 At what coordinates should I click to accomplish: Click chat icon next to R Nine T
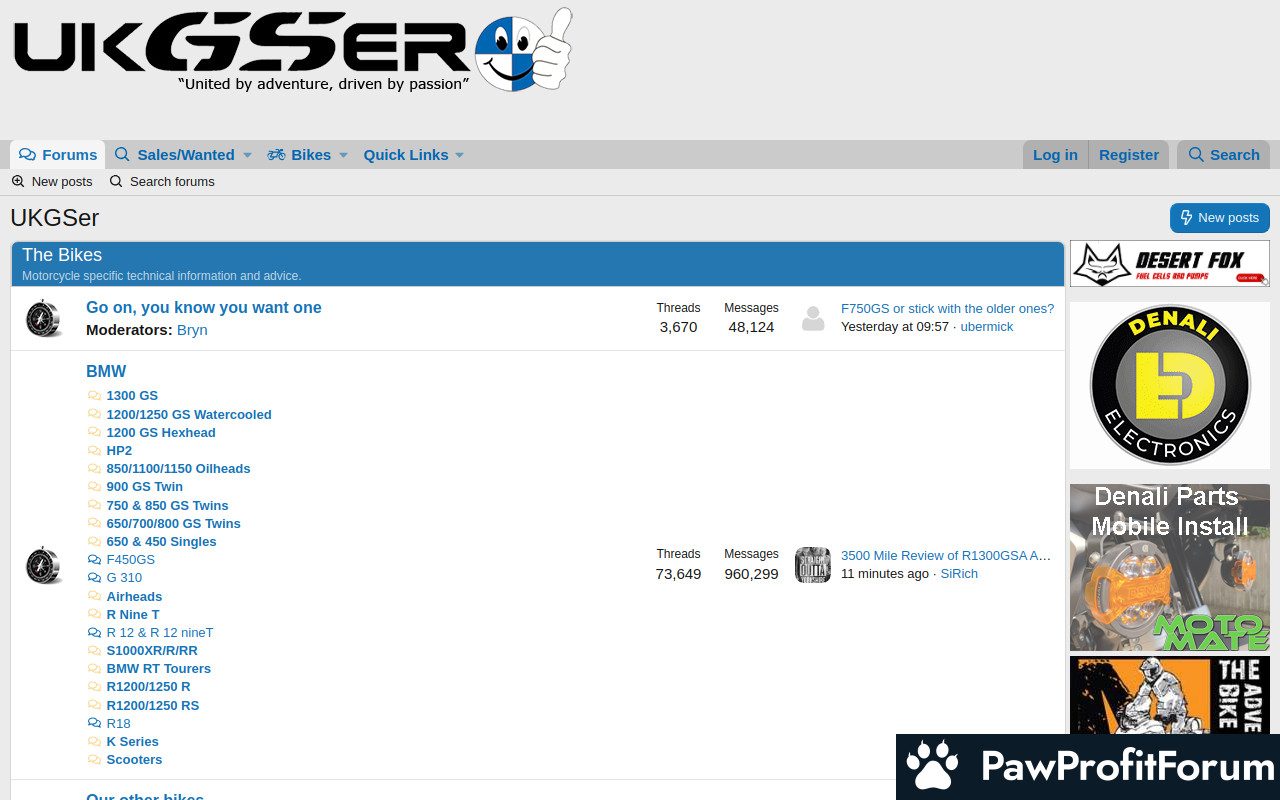94,615
